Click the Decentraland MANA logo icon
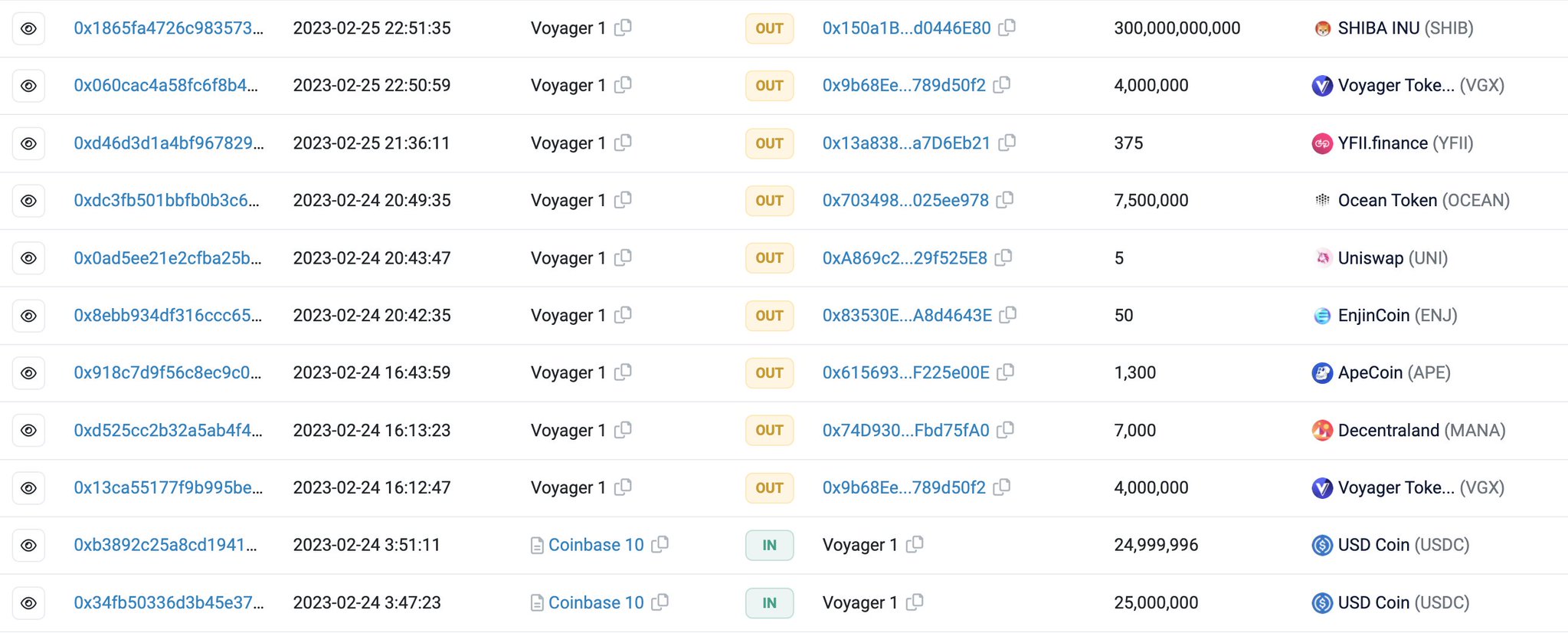This screenshot has height=633, width=1568. (x=1322, y=431)
